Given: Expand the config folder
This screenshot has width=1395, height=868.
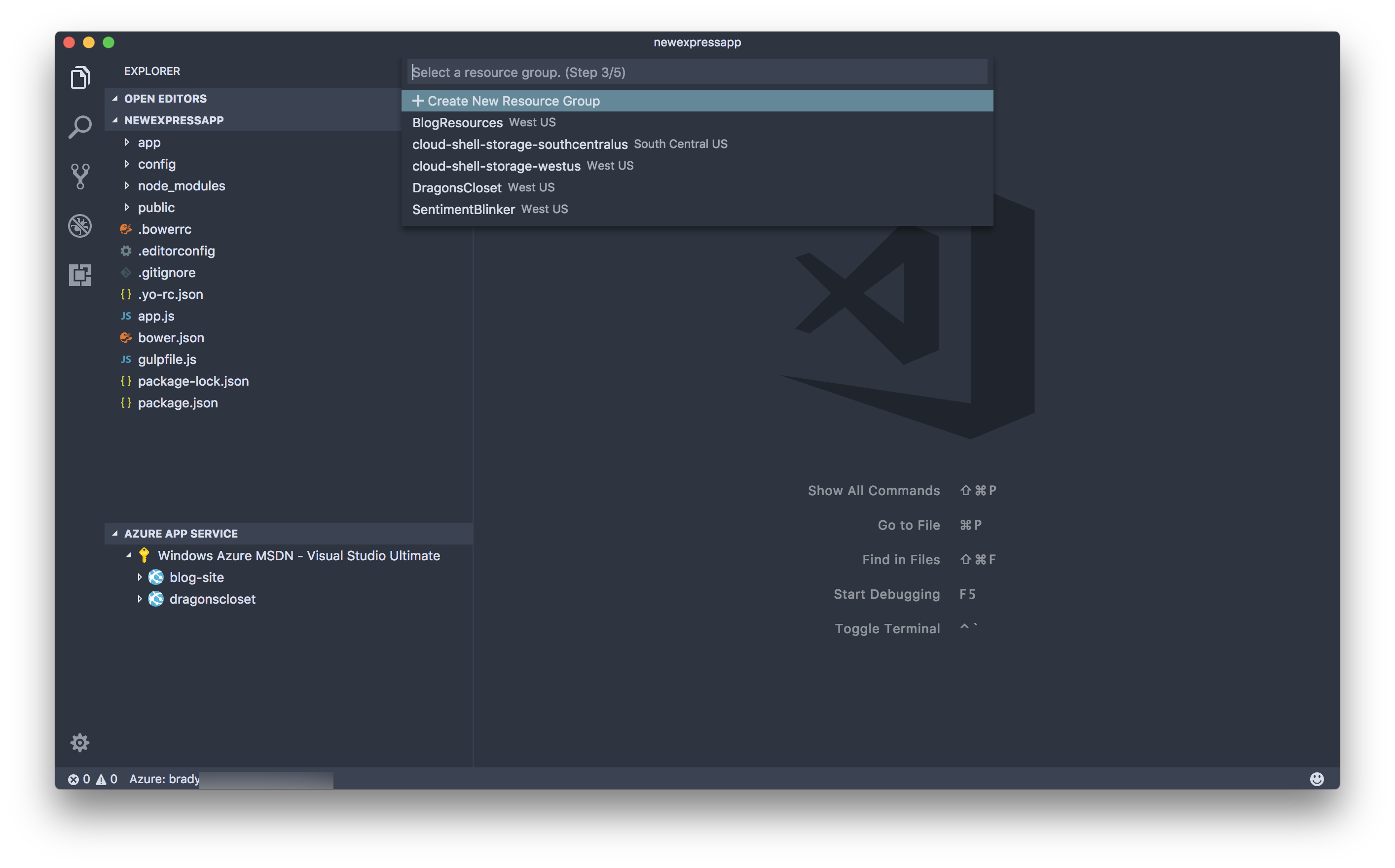Looking at the screenshot, I should click(x=127, y=164).
